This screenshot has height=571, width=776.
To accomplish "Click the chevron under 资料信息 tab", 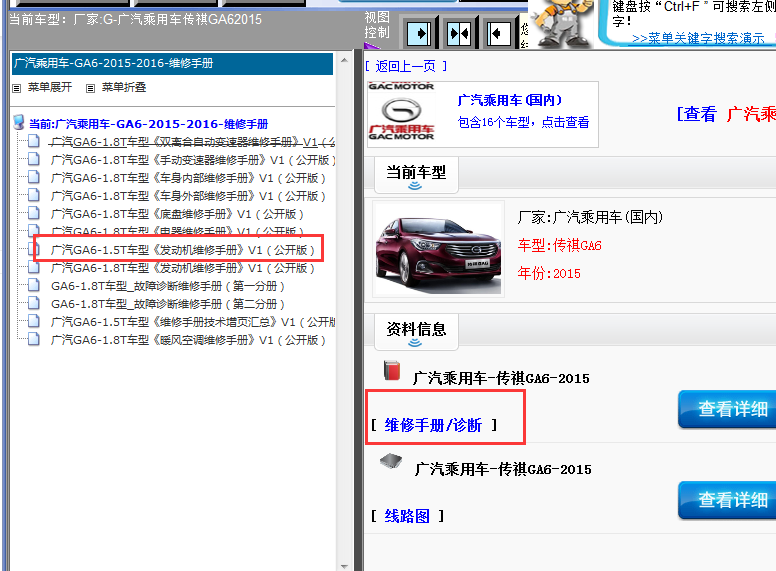I will [x=415, y=342].
